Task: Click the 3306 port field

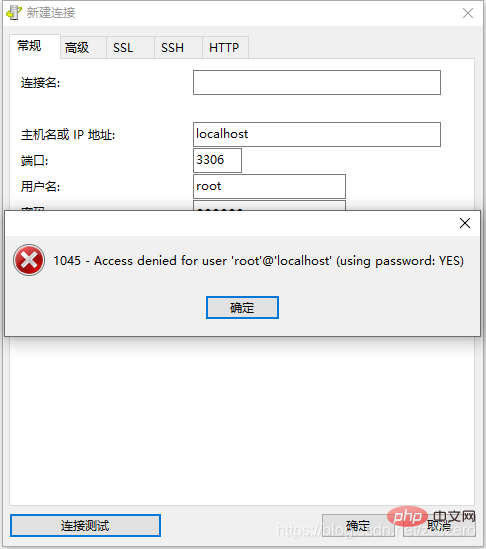Action: pyautogui.click(x=217, y=160)
